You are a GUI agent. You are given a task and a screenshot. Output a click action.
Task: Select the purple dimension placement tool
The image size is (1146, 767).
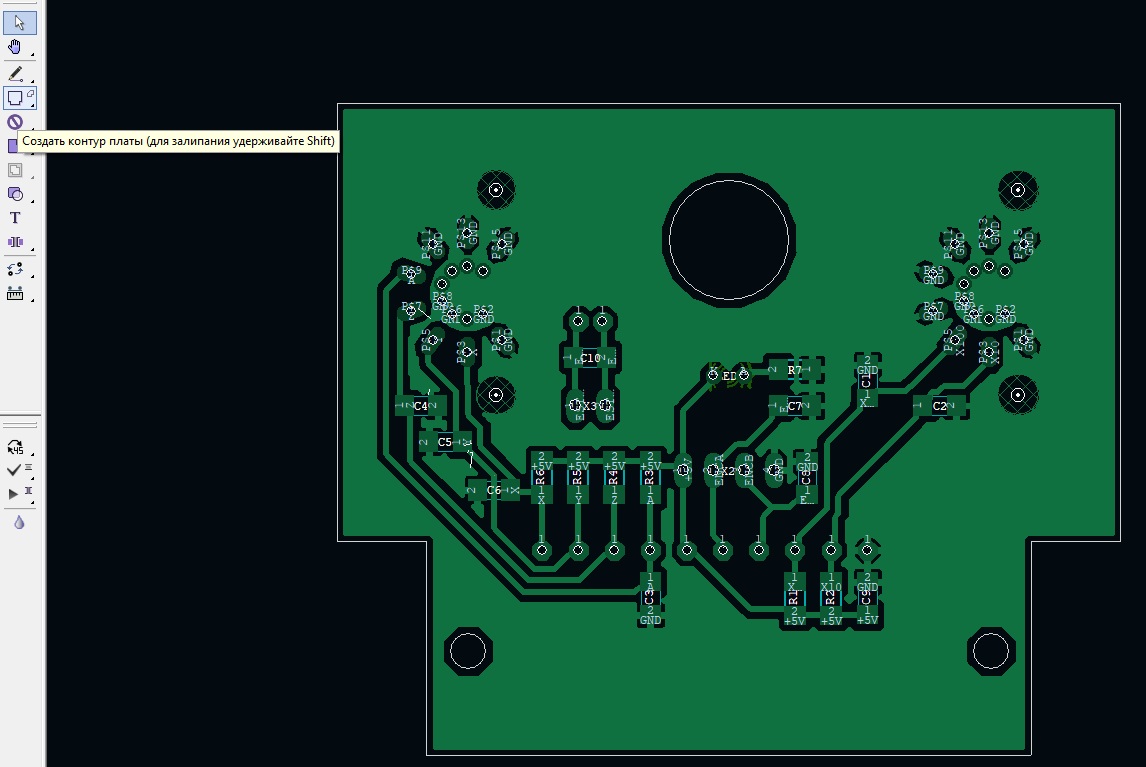[x=15, y=242]
